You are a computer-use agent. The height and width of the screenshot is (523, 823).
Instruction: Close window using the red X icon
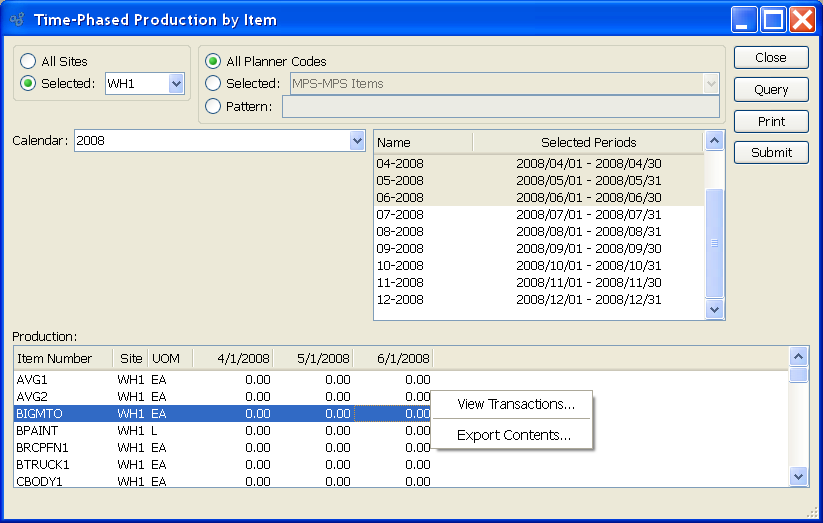[802, 19]
